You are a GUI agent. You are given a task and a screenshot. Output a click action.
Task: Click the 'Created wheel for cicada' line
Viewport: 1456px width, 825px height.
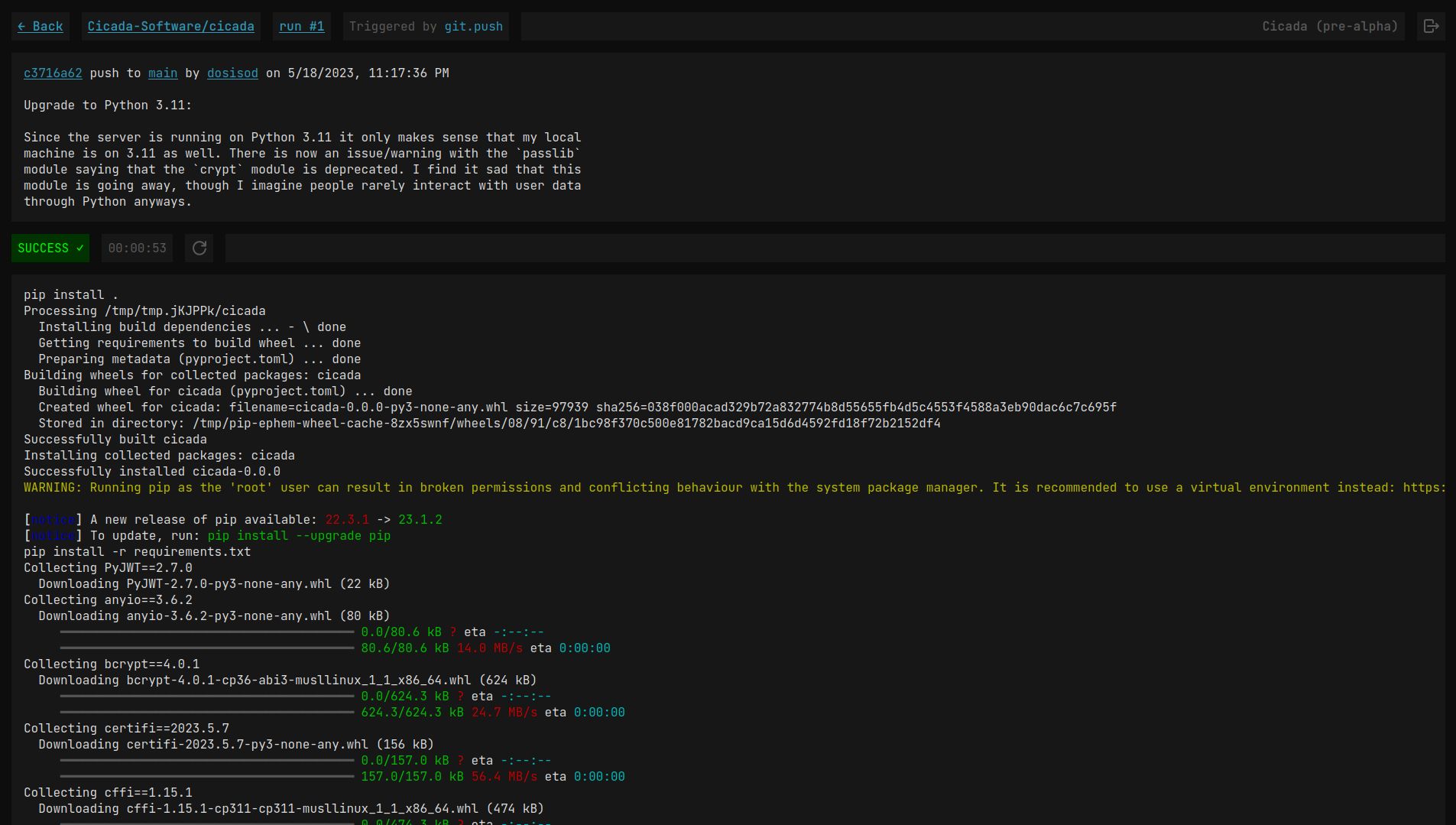[x=578, y=408]
